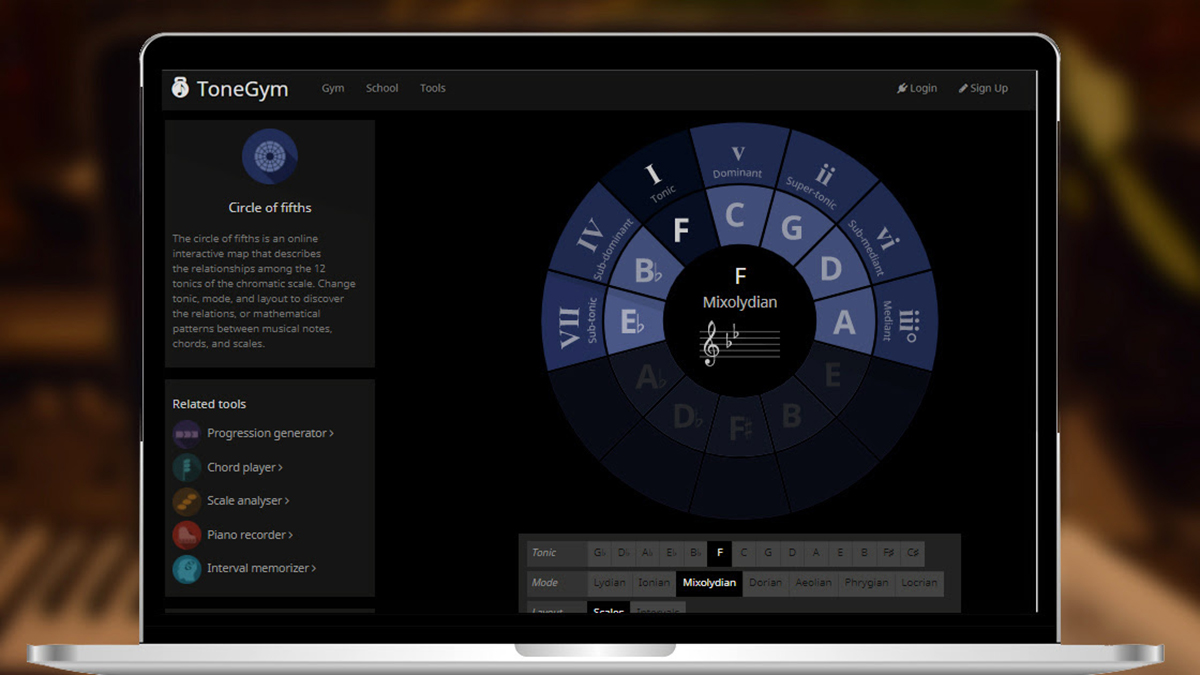
Task: Switch mode to Aeolian
Action: pyautogui.click(x=814, y=582)
